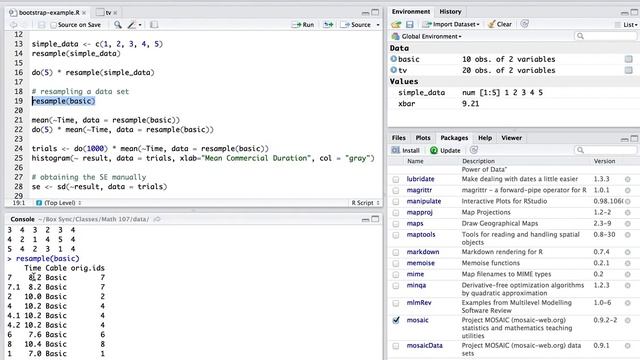Screen dimensions: 640x360
Task: Open the Import Dataset dropdown
Action: point(451,24)
